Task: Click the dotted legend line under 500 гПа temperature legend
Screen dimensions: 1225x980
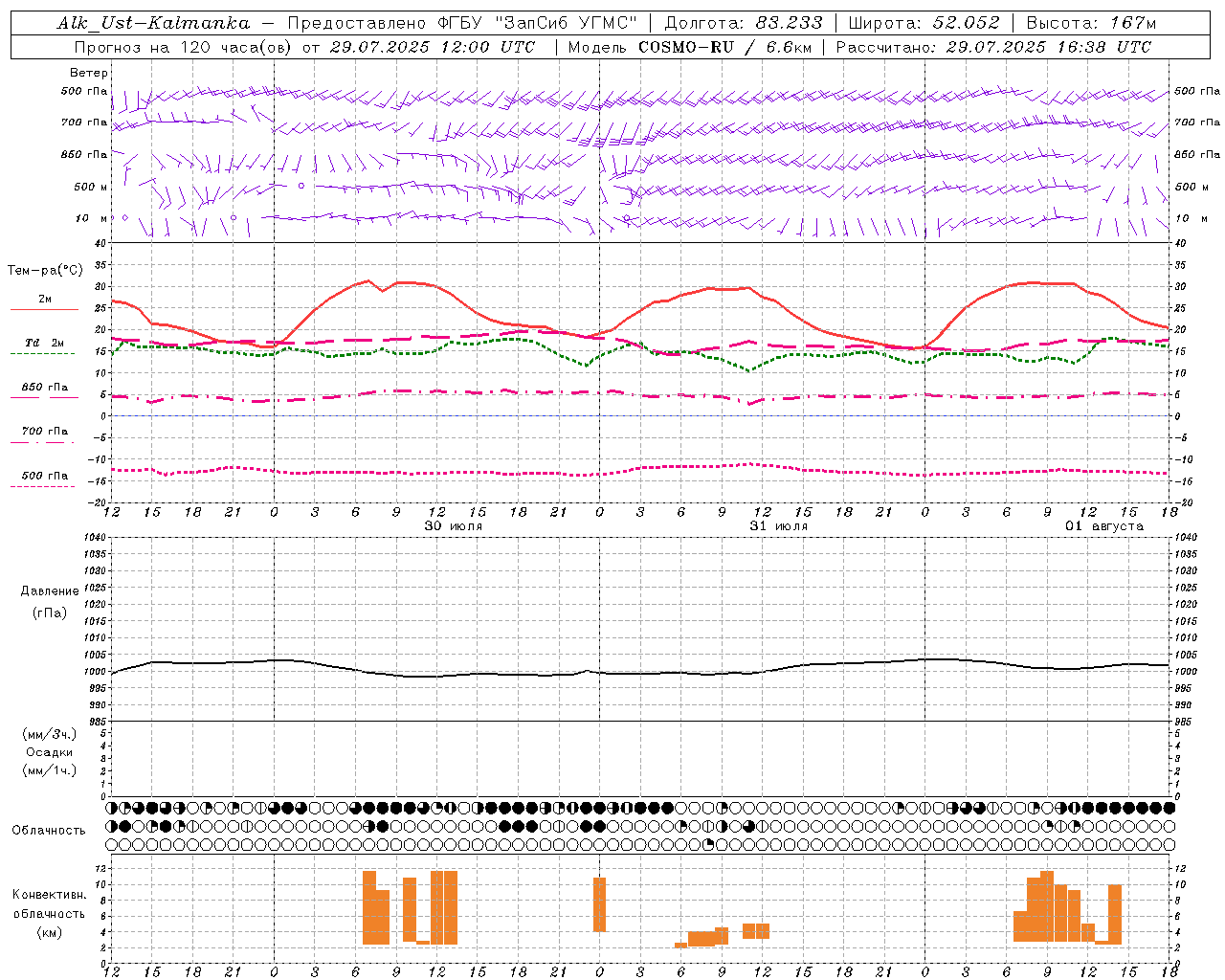Action: tap(42, 486)
